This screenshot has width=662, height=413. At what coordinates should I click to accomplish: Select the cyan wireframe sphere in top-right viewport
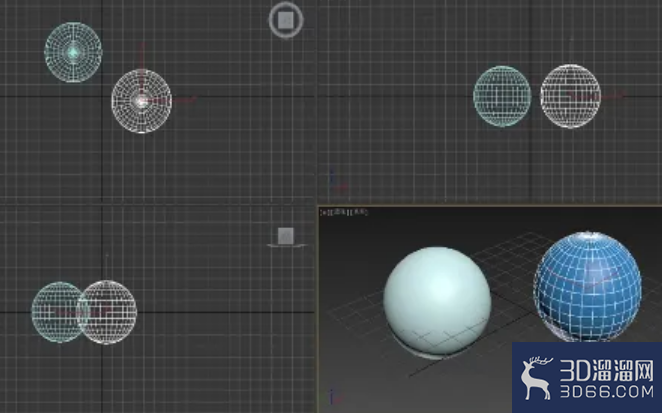tap(502, 96)
